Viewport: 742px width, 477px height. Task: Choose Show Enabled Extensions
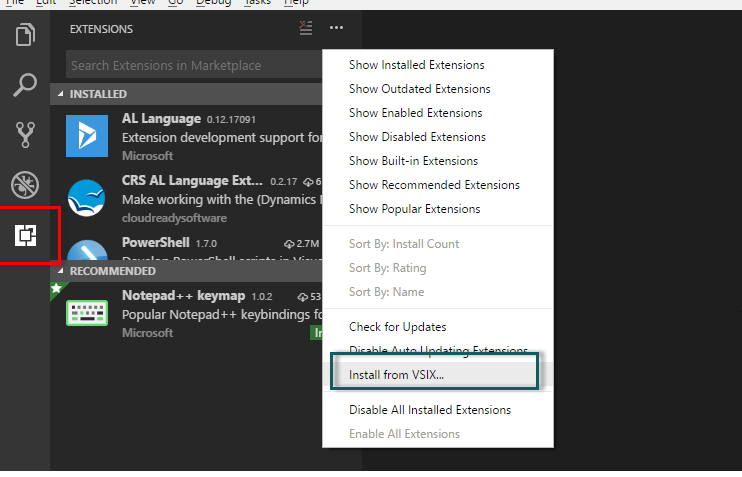pos(415,113)
